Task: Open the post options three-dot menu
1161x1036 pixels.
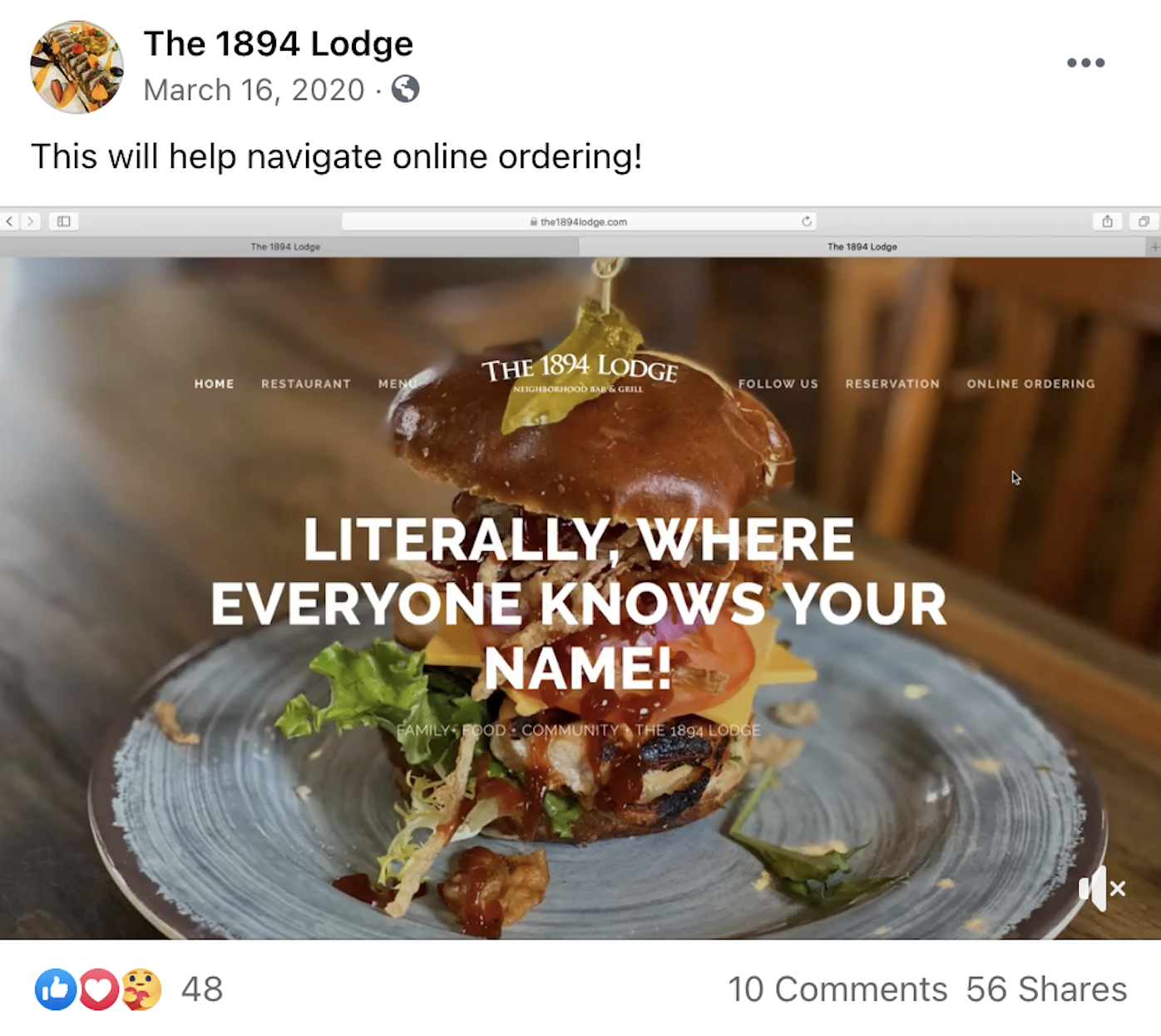Action: [1085, 63]
